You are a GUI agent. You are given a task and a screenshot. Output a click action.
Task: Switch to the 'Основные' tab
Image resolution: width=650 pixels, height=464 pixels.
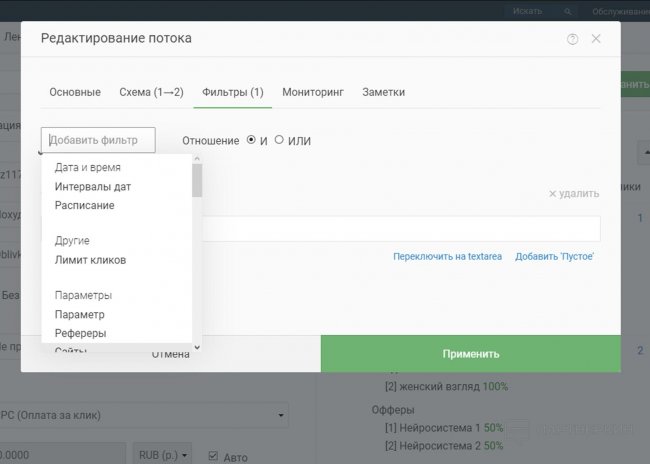coord(75,92)
